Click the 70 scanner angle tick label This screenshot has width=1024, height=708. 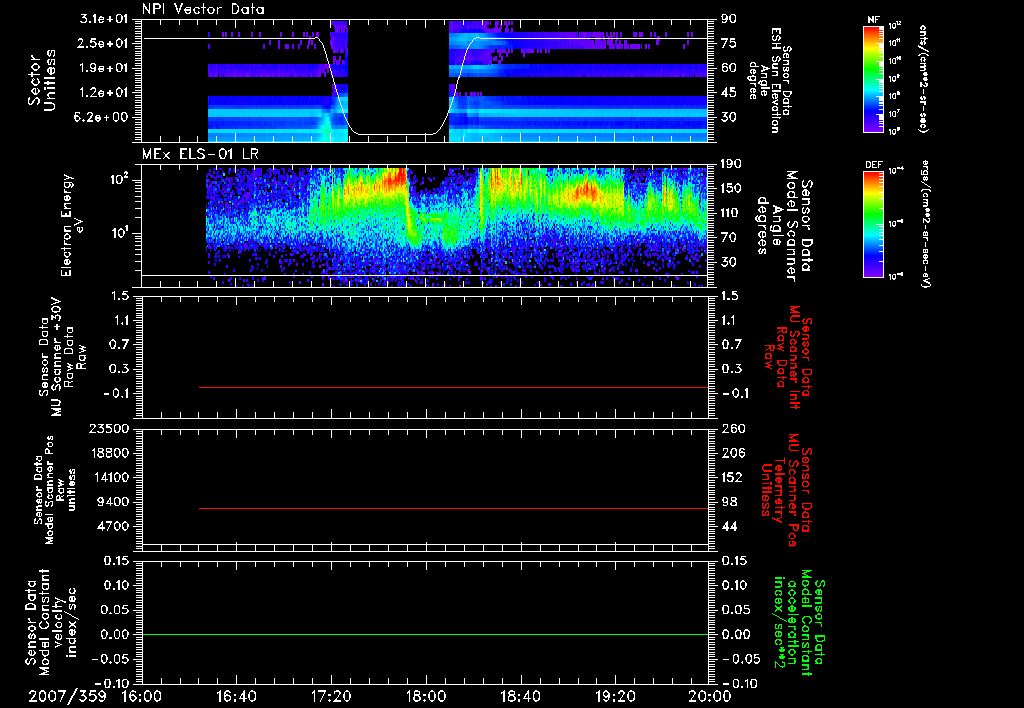pyautogui.click(x=729, y=238)
